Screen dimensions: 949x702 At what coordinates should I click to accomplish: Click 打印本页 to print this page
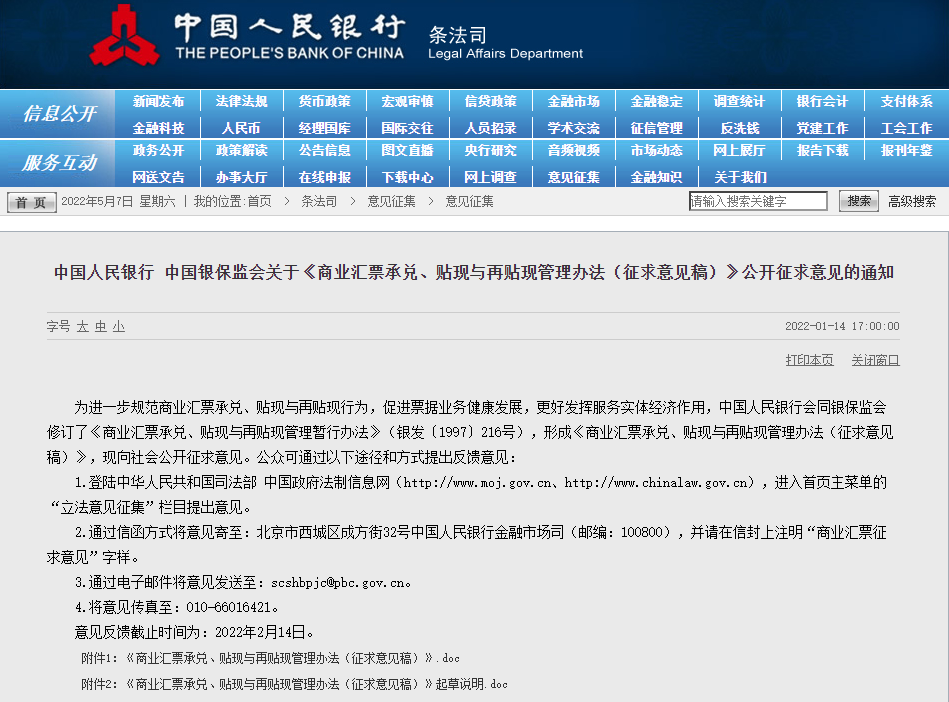tap(810, 359)
